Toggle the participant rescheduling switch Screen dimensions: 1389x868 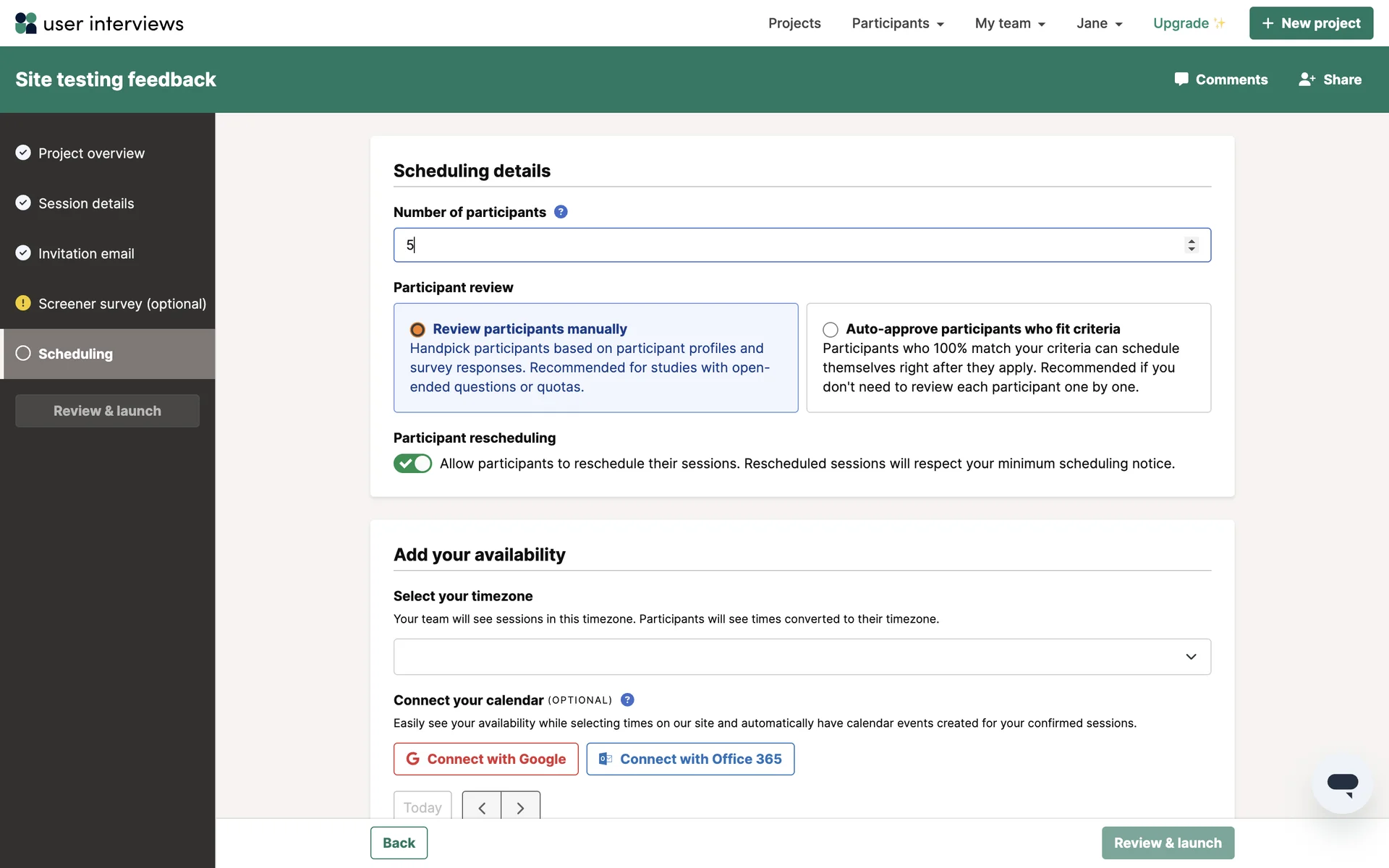click(x=412, y=464)
